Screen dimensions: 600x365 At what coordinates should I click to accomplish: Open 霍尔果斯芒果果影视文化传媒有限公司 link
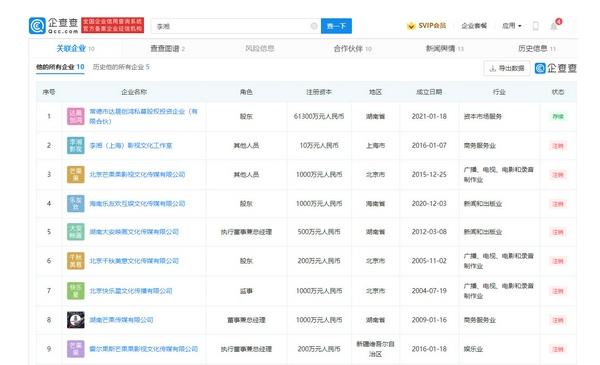tap(143, 349)
